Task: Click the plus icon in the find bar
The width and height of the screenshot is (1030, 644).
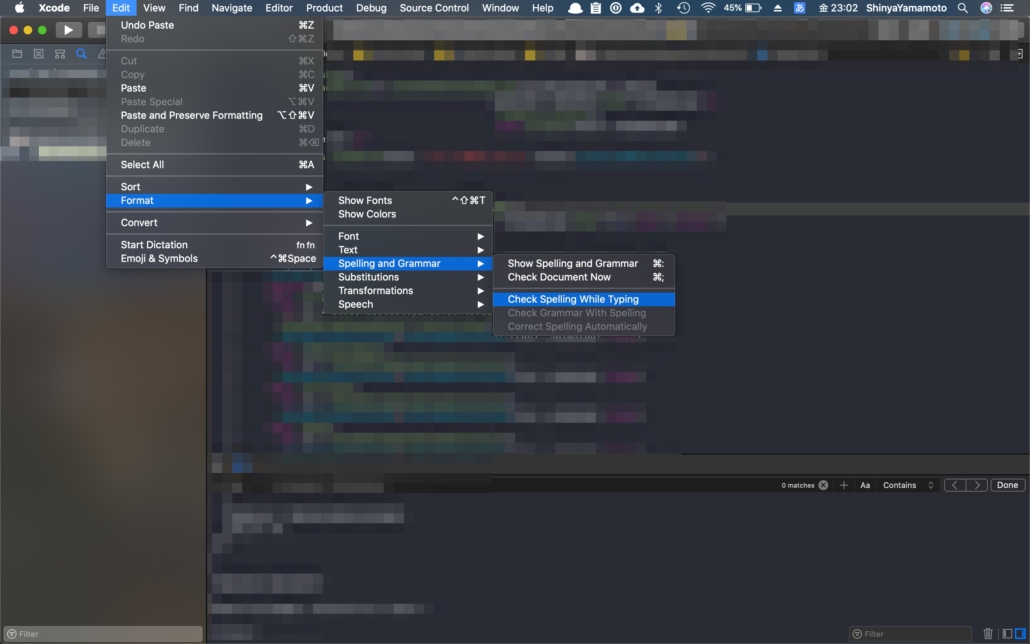Action: pyautogui.click(x=844, y=485)
